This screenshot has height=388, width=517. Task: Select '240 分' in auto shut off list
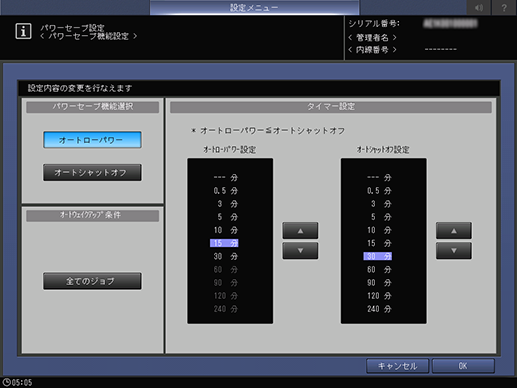(x=379, y=309)
